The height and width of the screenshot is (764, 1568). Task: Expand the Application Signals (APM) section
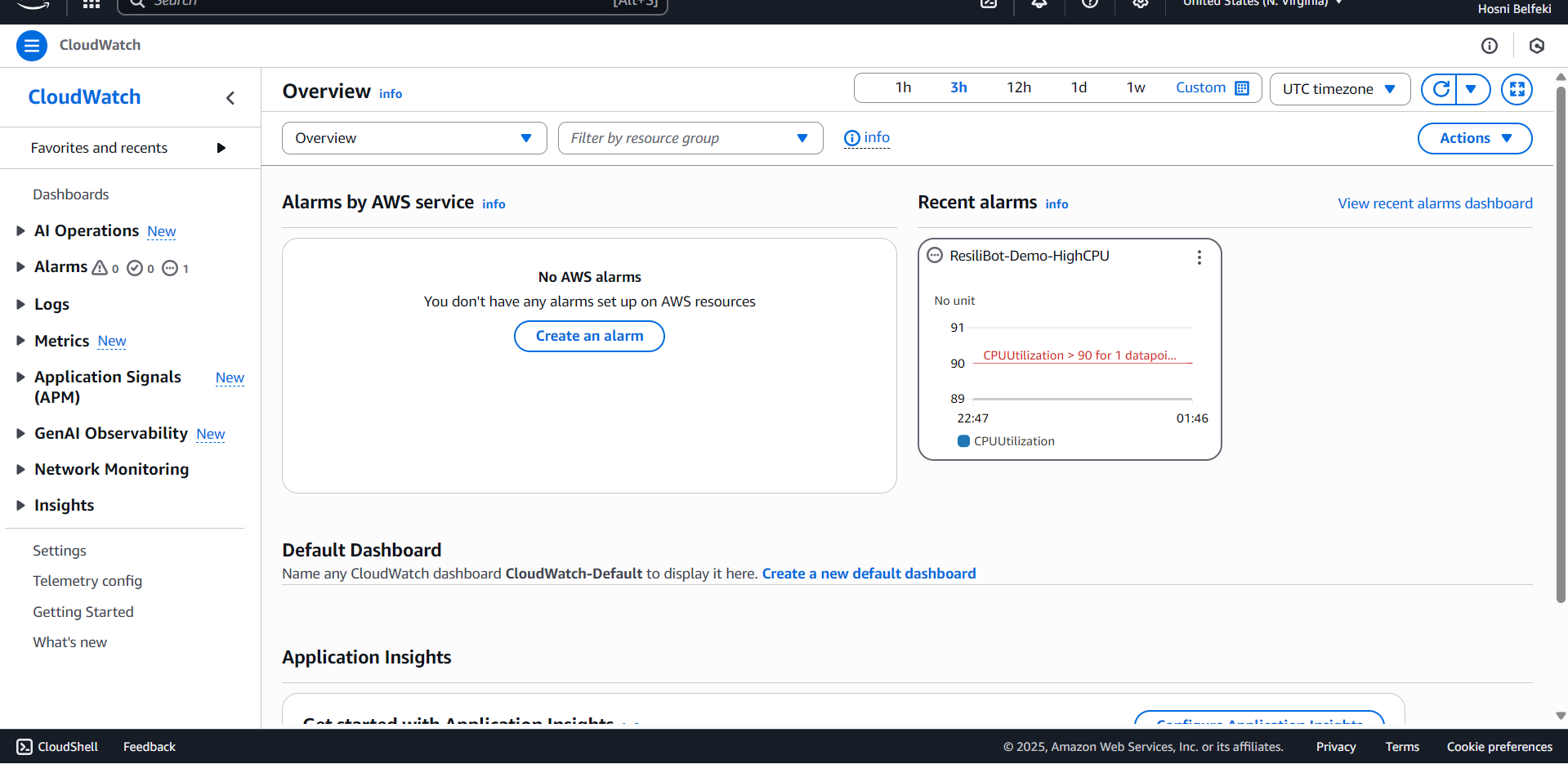point(21,377)
